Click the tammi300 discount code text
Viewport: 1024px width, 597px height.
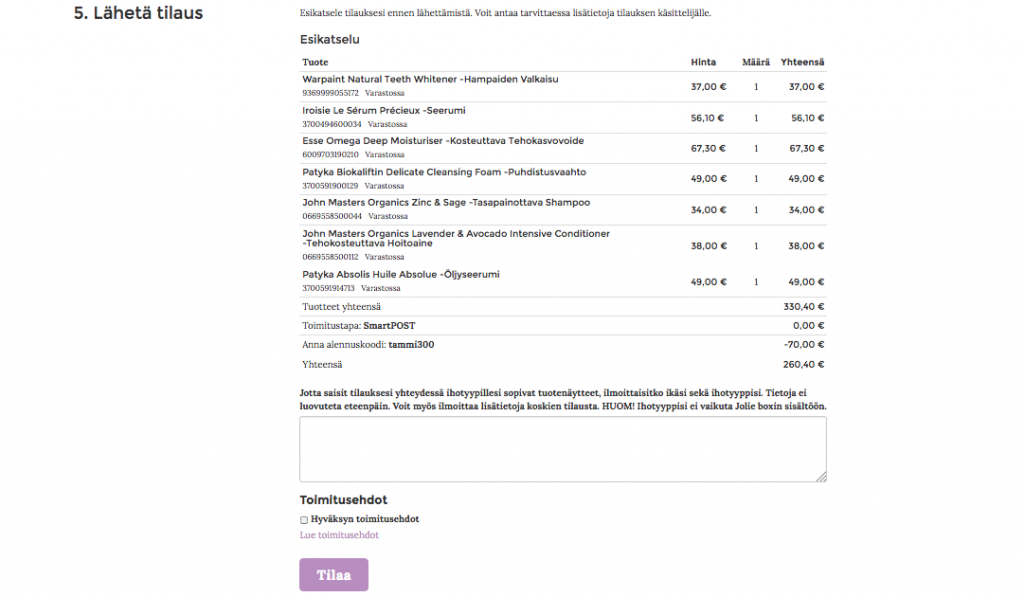coord(411,345)
